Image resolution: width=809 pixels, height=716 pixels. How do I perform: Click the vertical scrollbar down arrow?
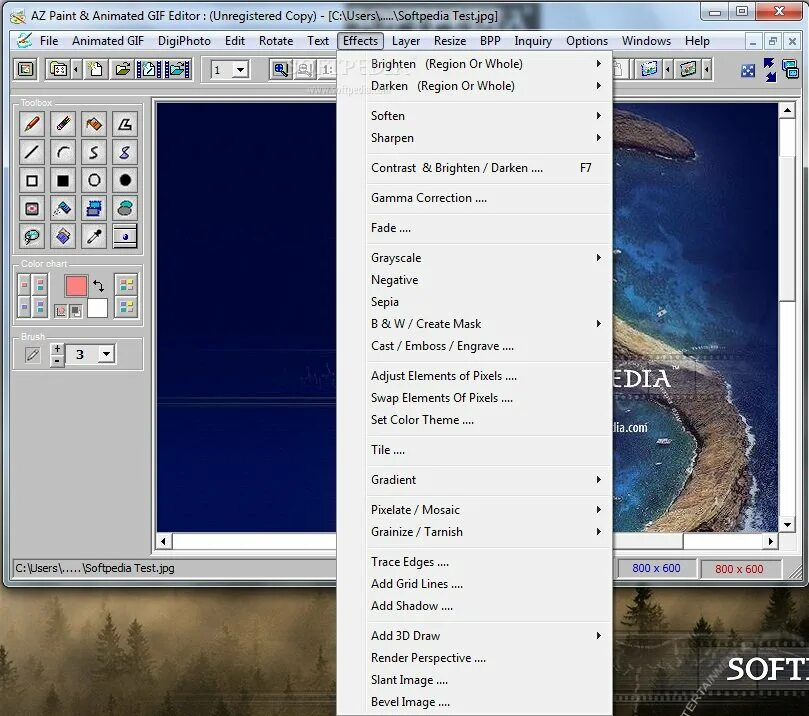[x=787, y=525]
